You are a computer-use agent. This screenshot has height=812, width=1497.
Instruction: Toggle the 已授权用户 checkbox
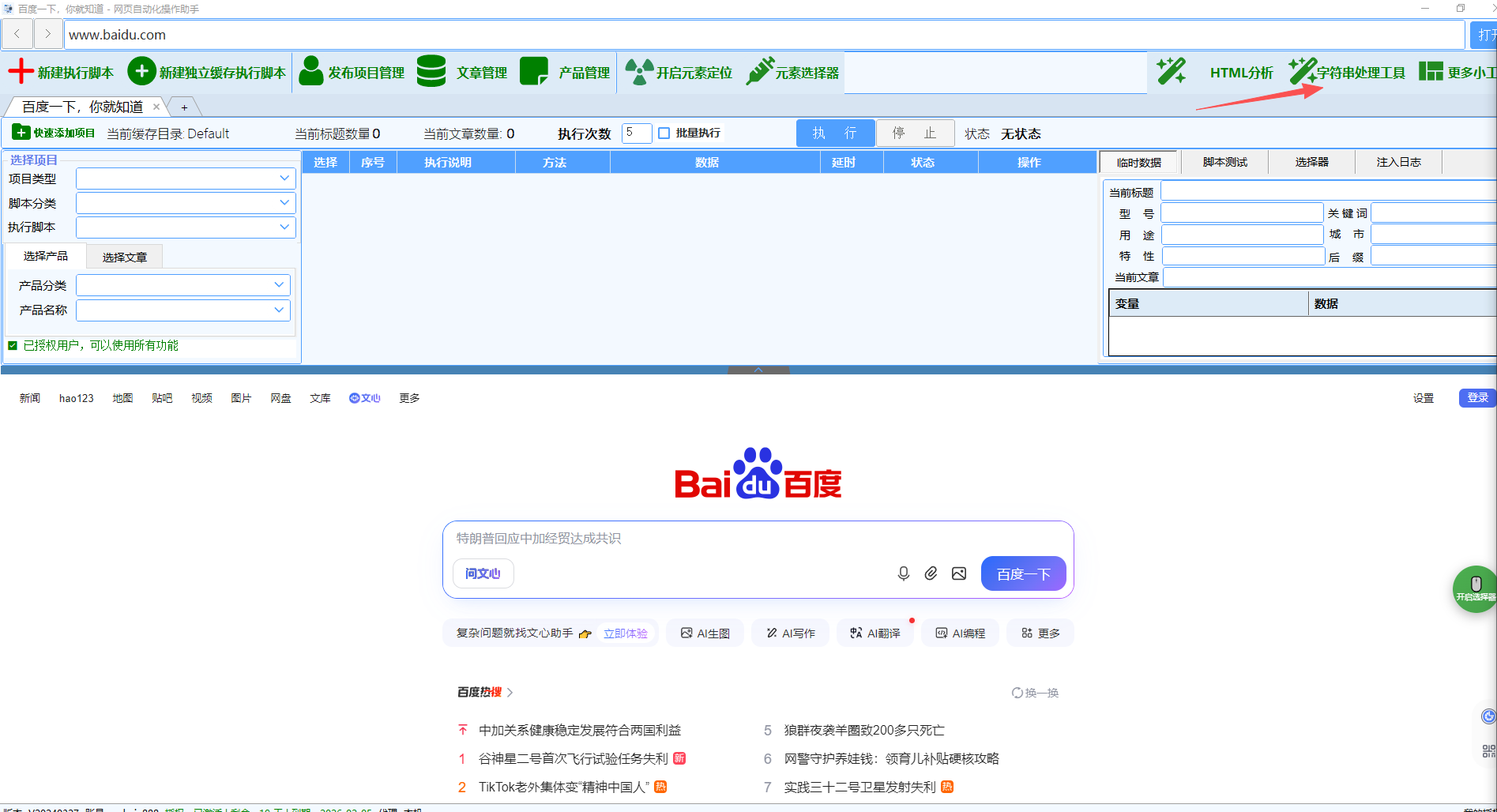pyautogui.click(x=13, y=345)
